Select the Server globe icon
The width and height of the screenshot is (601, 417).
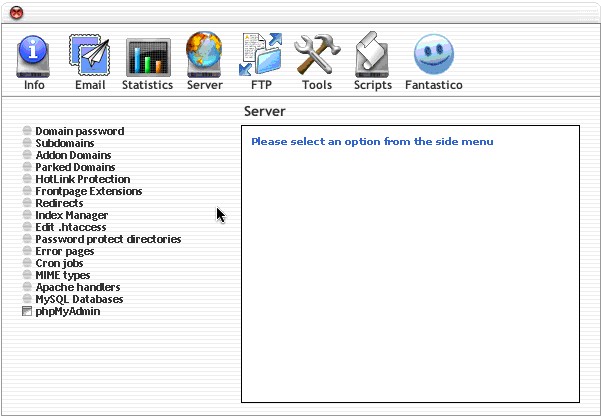[204, 56]
